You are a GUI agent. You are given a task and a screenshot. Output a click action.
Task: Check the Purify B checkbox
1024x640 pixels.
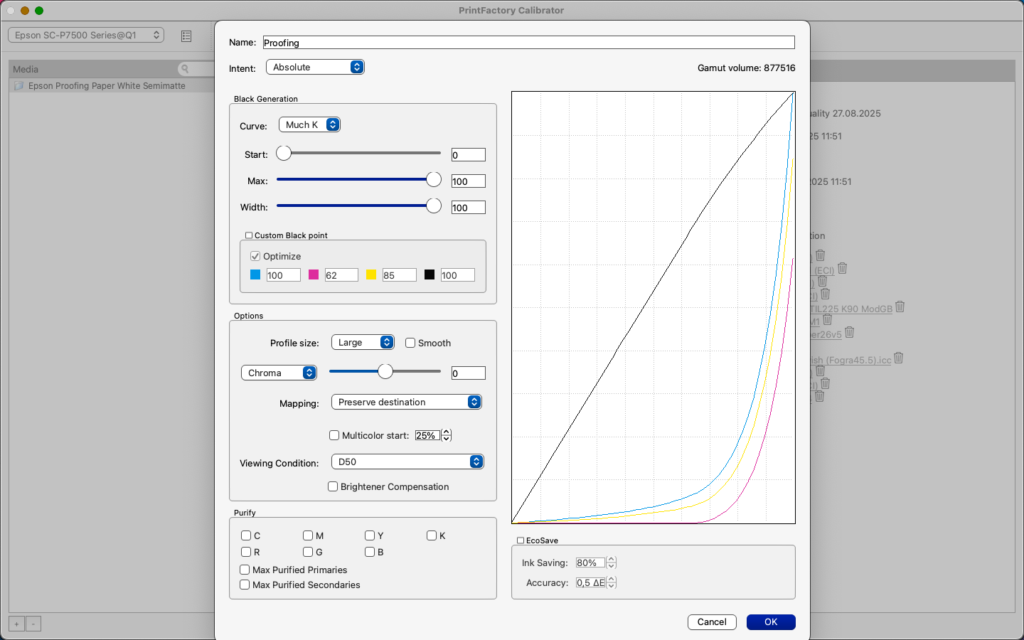click(370, 552)
